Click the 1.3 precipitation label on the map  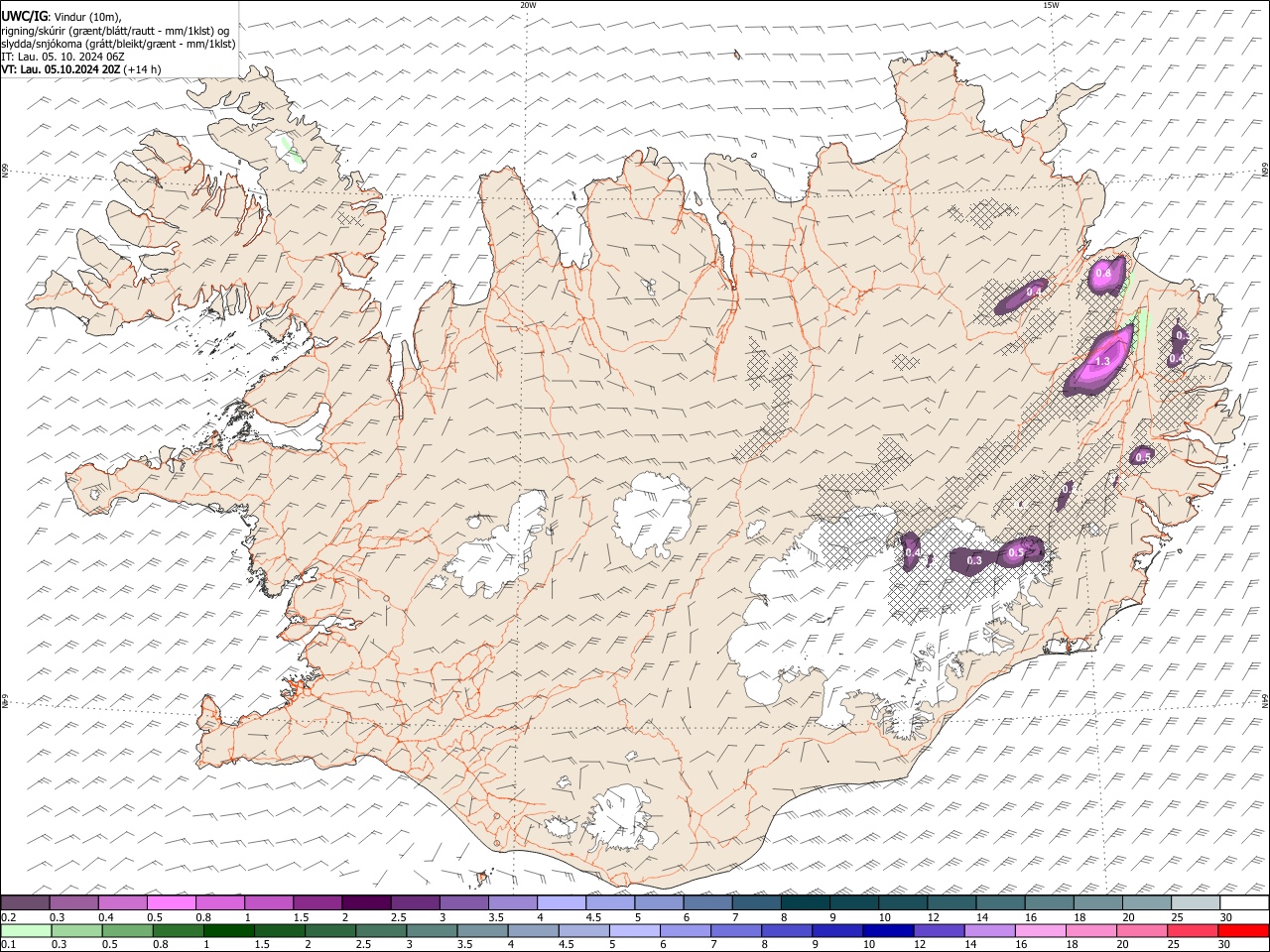[x=1102, y=362]
